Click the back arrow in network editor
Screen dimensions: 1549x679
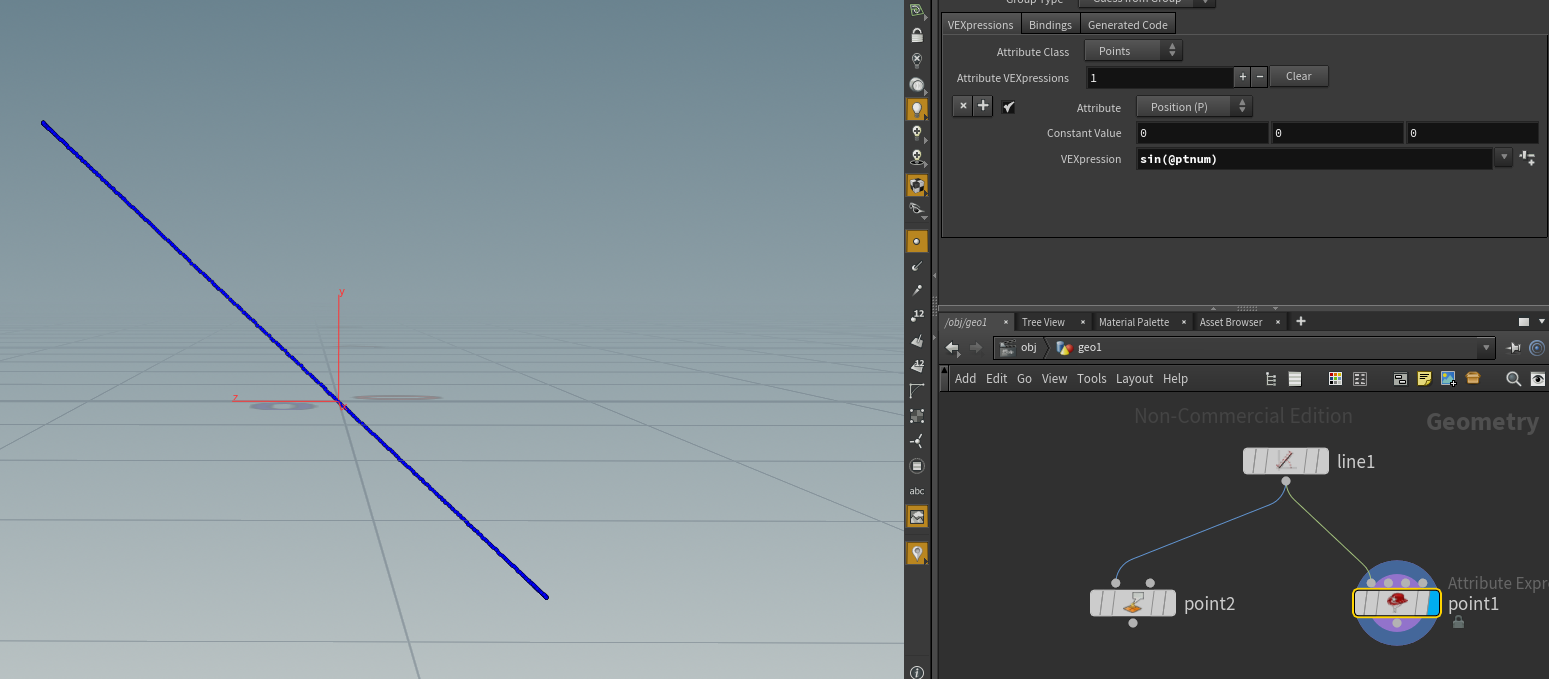[952, 348]
